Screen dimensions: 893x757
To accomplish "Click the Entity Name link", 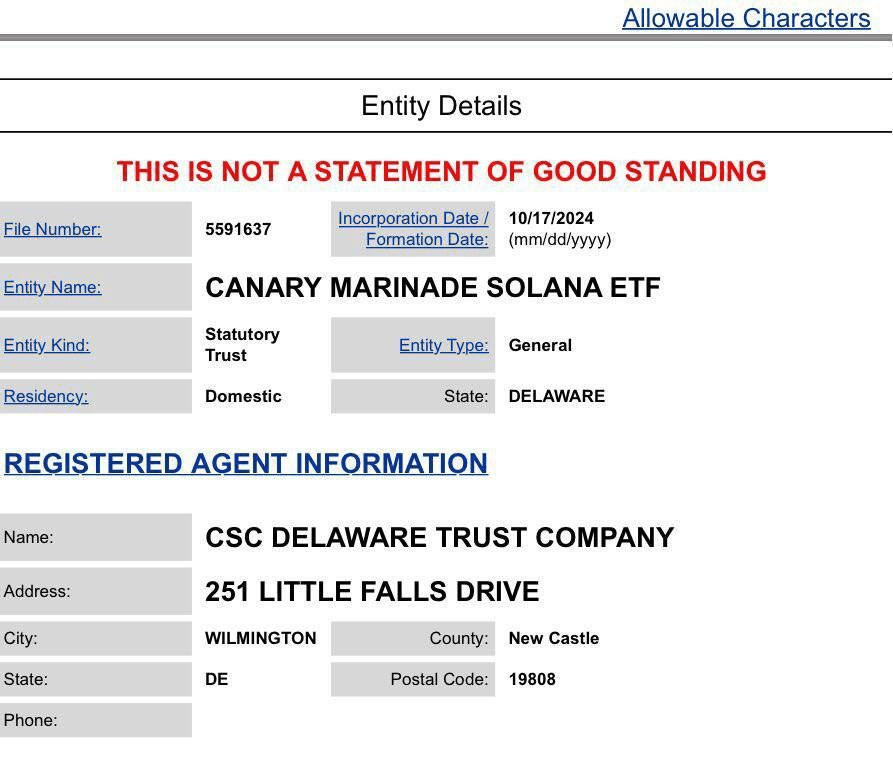I will [x=52, y=287].
